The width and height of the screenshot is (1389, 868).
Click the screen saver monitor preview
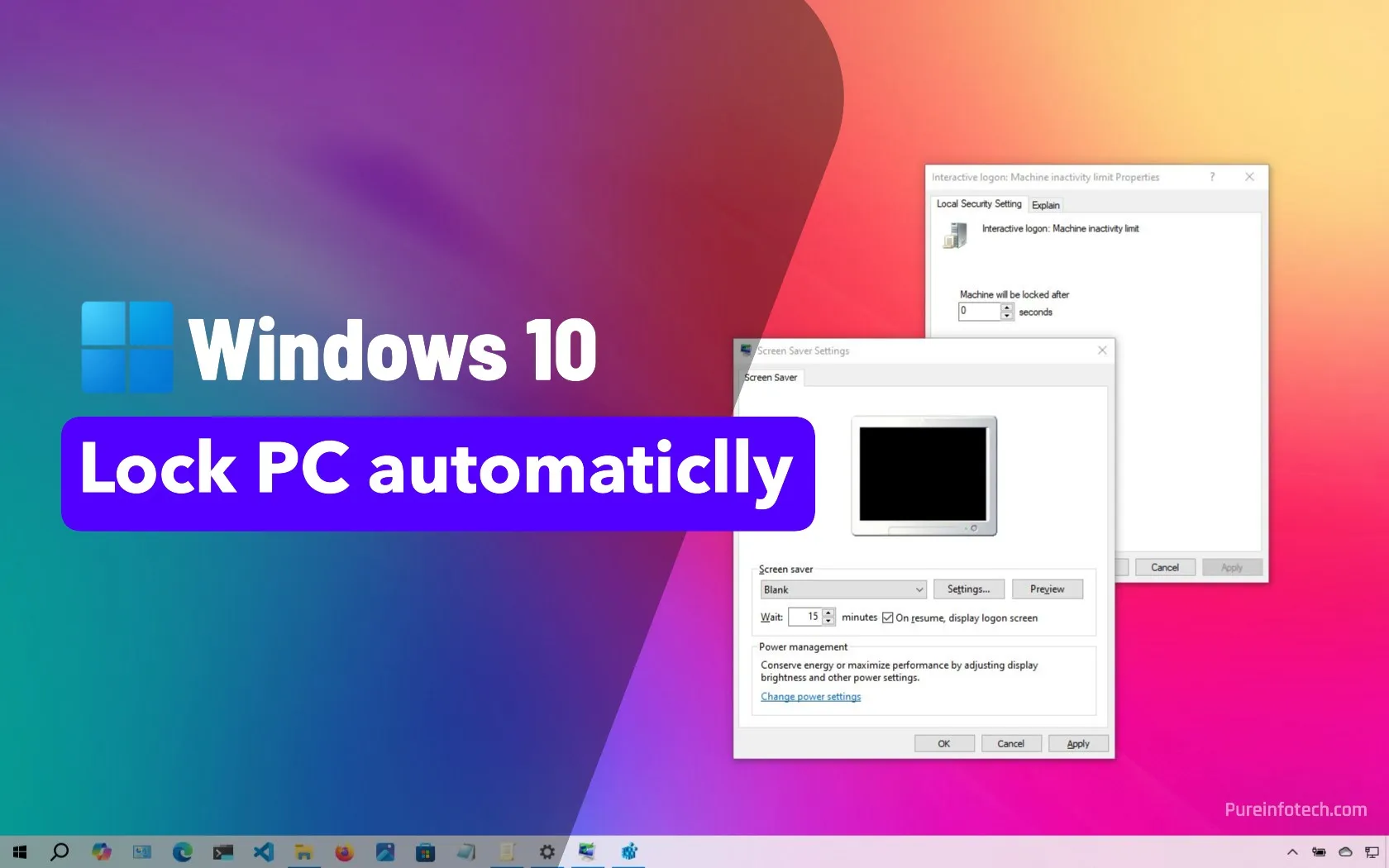pos(924,475)
